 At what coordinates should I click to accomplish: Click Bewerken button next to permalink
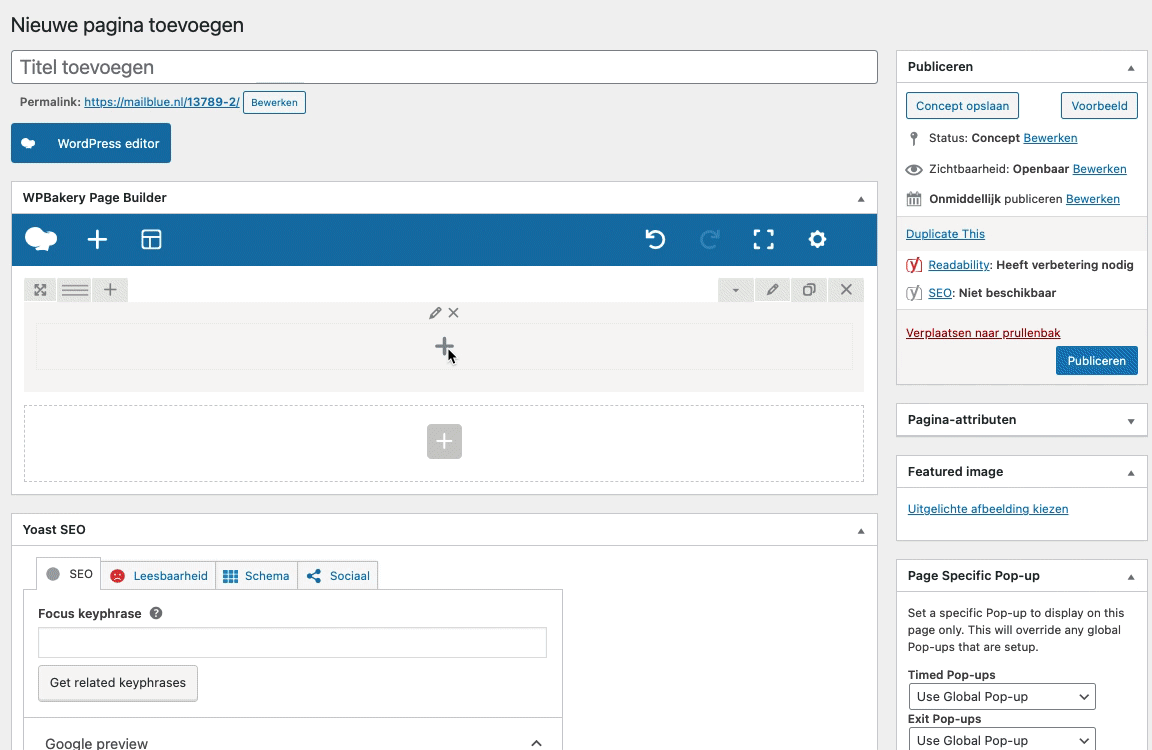coord(274,102)
